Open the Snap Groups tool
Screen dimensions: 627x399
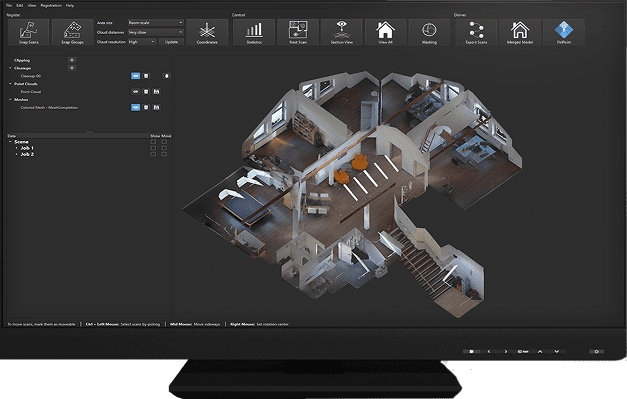pyautogui.click(x=72, y=32)
